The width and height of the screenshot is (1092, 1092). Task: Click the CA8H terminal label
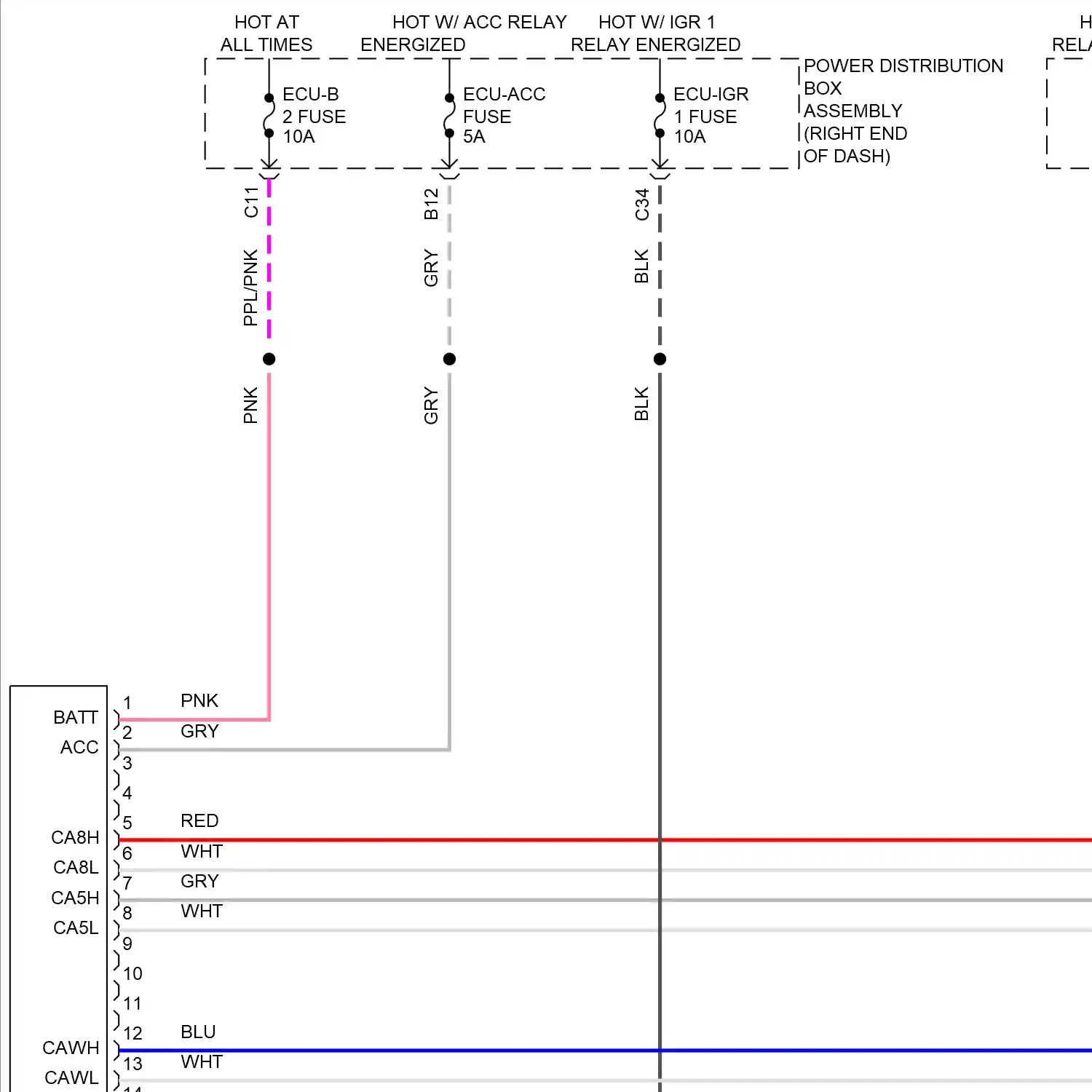click(x=75, y=838)
